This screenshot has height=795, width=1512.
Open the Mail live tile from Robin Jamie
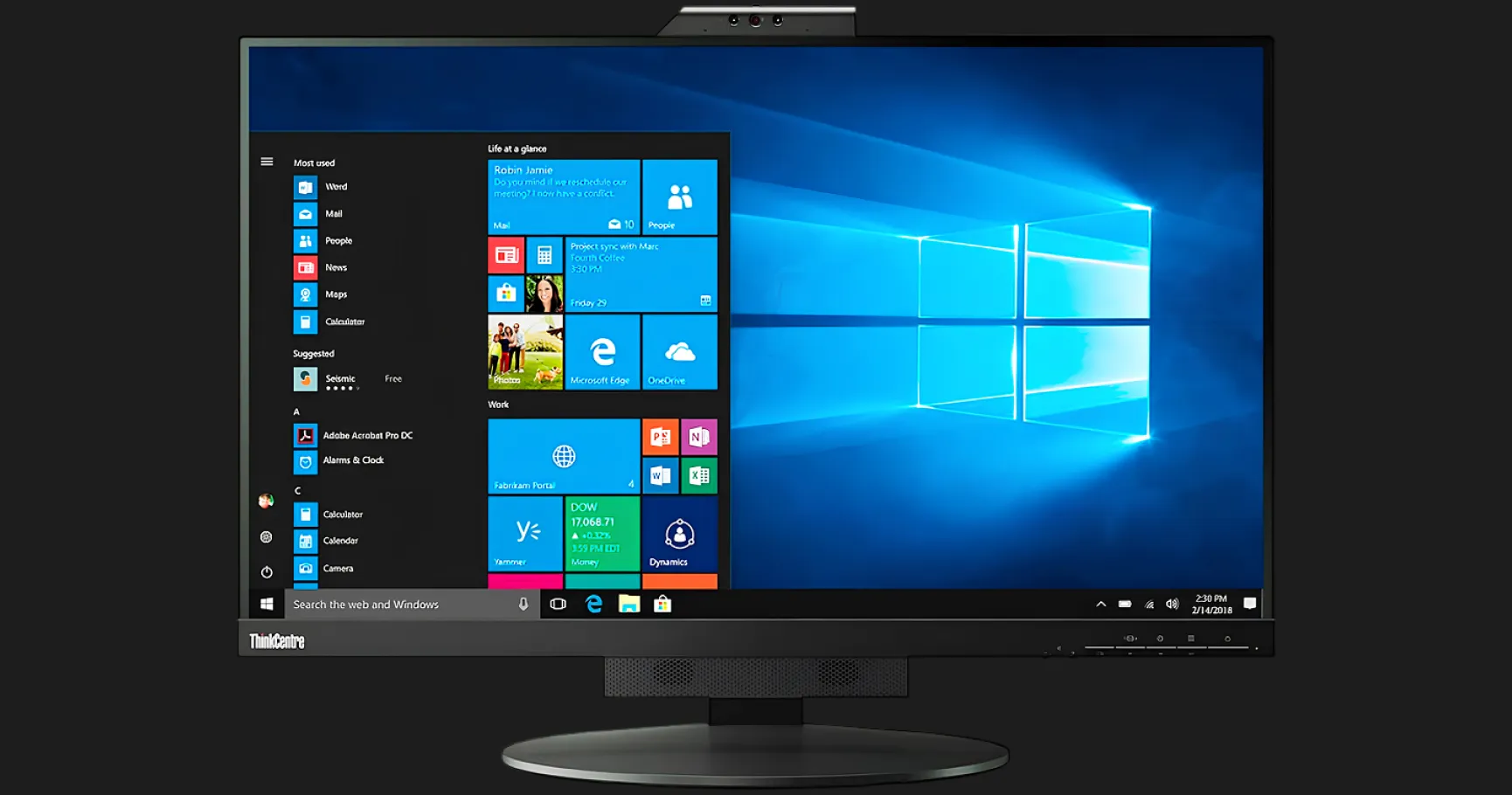click(564, 197)
